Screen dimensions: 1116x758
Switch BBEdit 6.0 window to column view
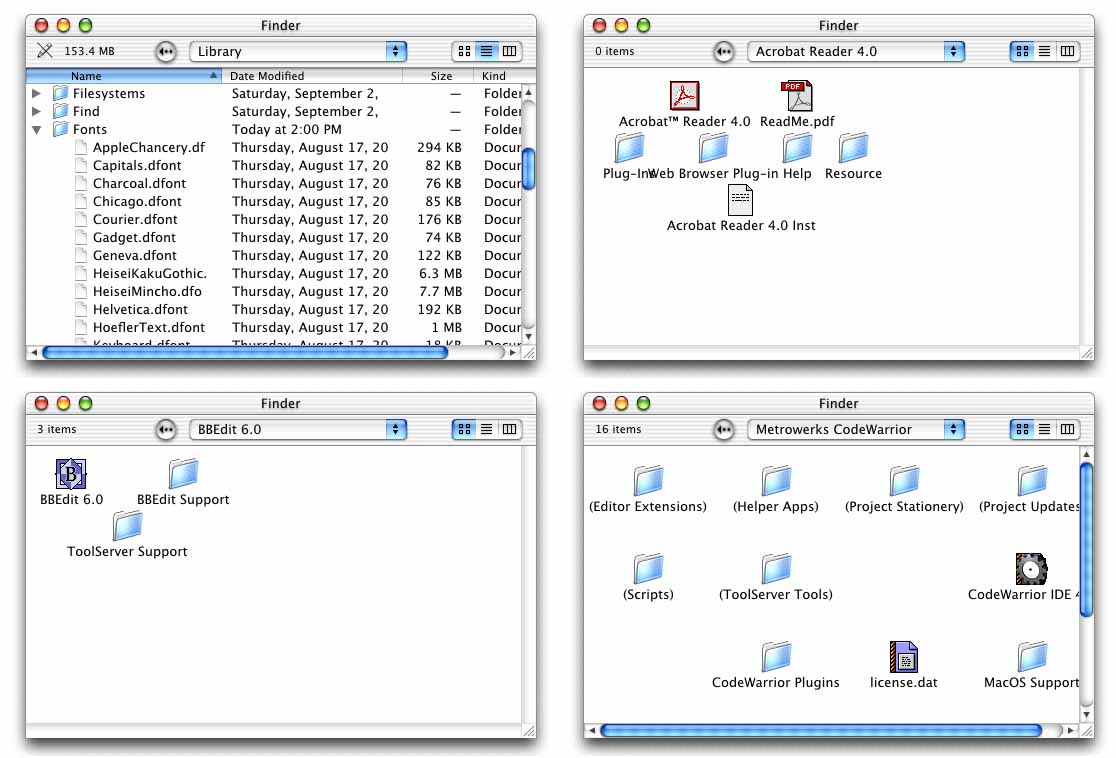click(510, 429)
